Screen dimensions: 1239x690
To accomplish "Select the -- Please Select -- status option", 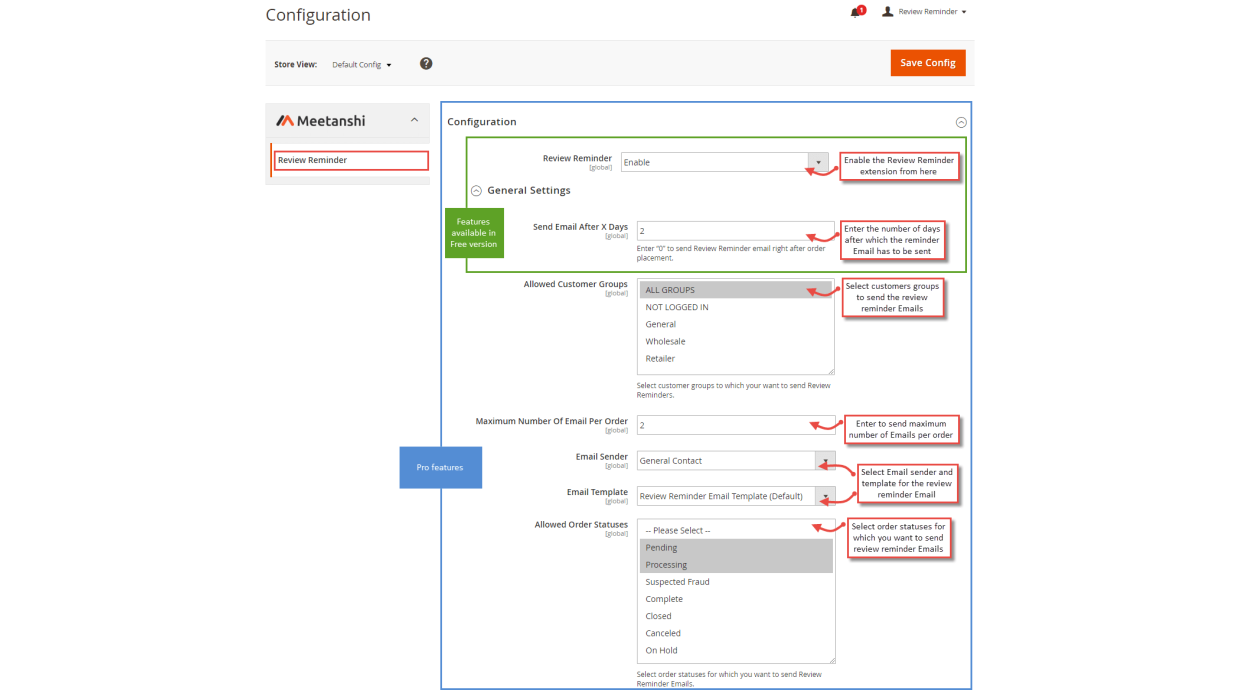I will coord(735,531).
